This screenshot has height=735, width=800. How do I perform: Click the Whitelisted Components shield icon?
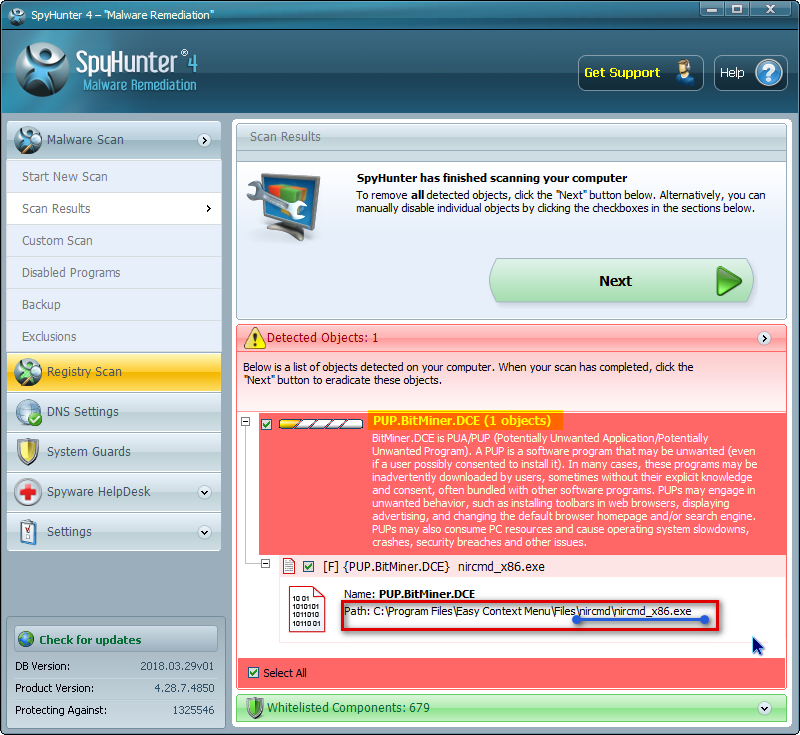[x=255, y=707]
